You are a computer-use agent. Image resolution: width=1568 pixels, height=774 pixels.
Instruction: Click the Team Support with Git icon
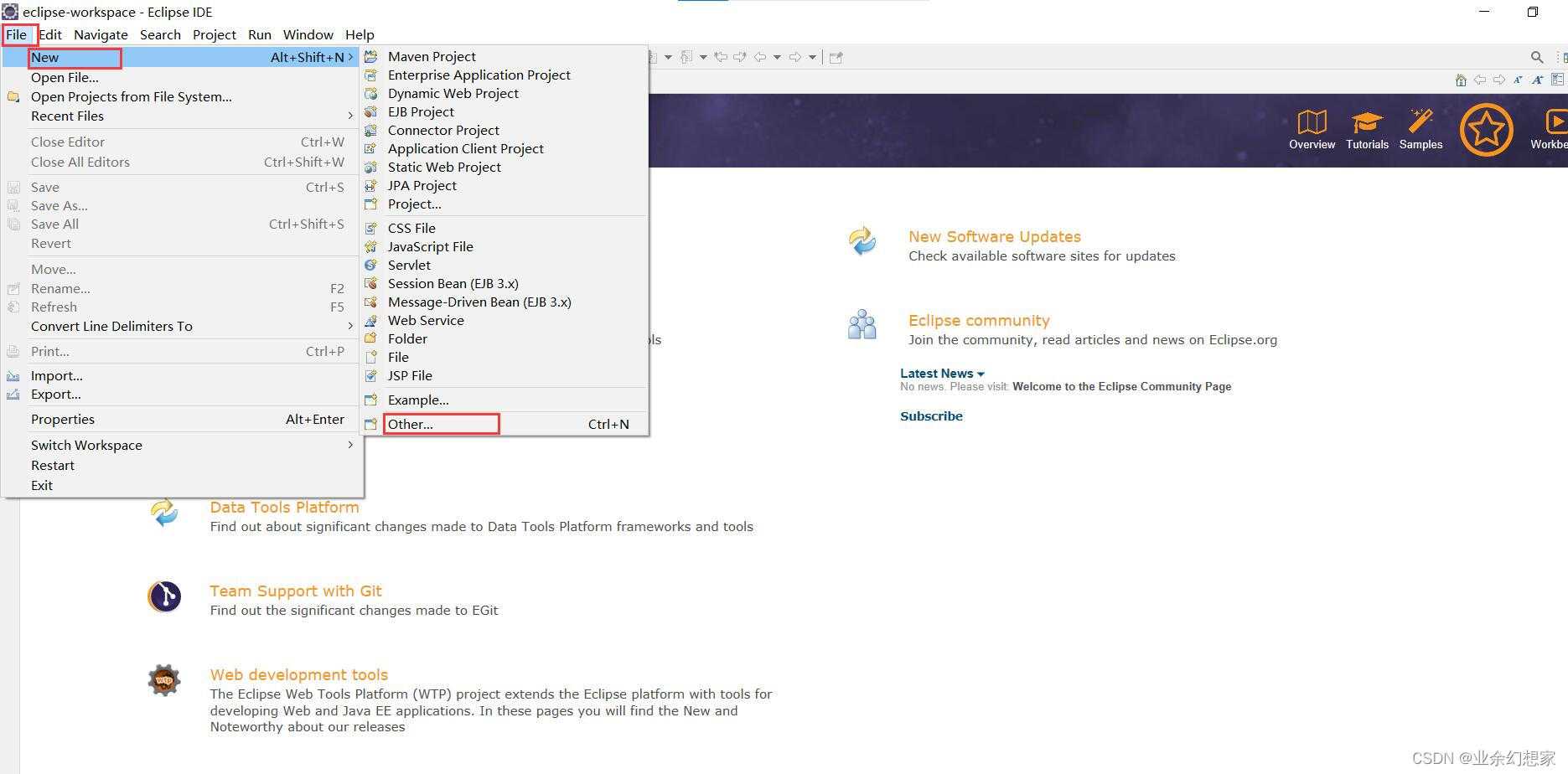(x=164, y=596)
